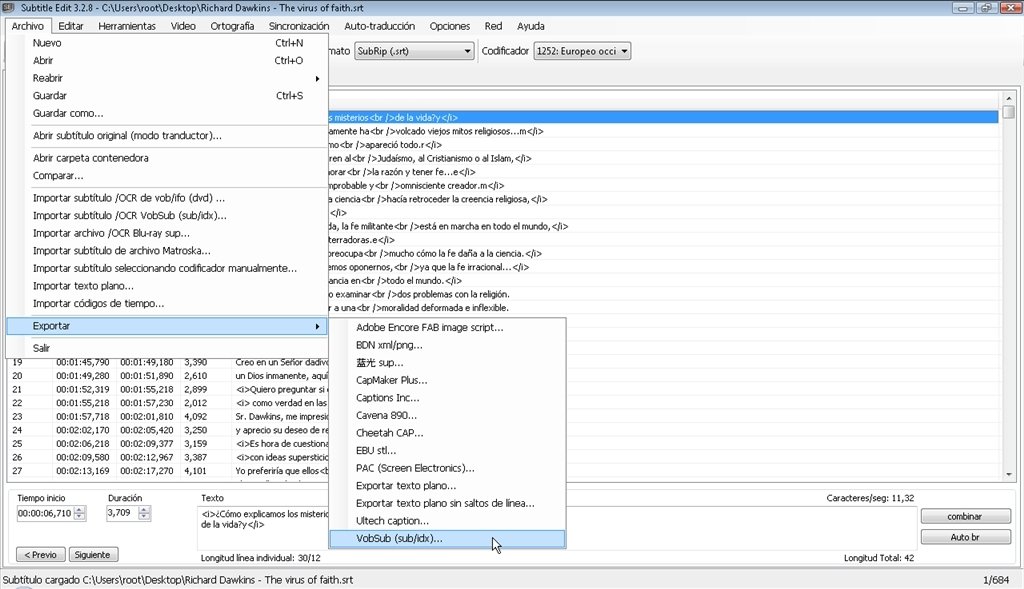1024x589 pixels.
Task: Select BDN xml/png... export option
Action: click(x=447, y=345)
